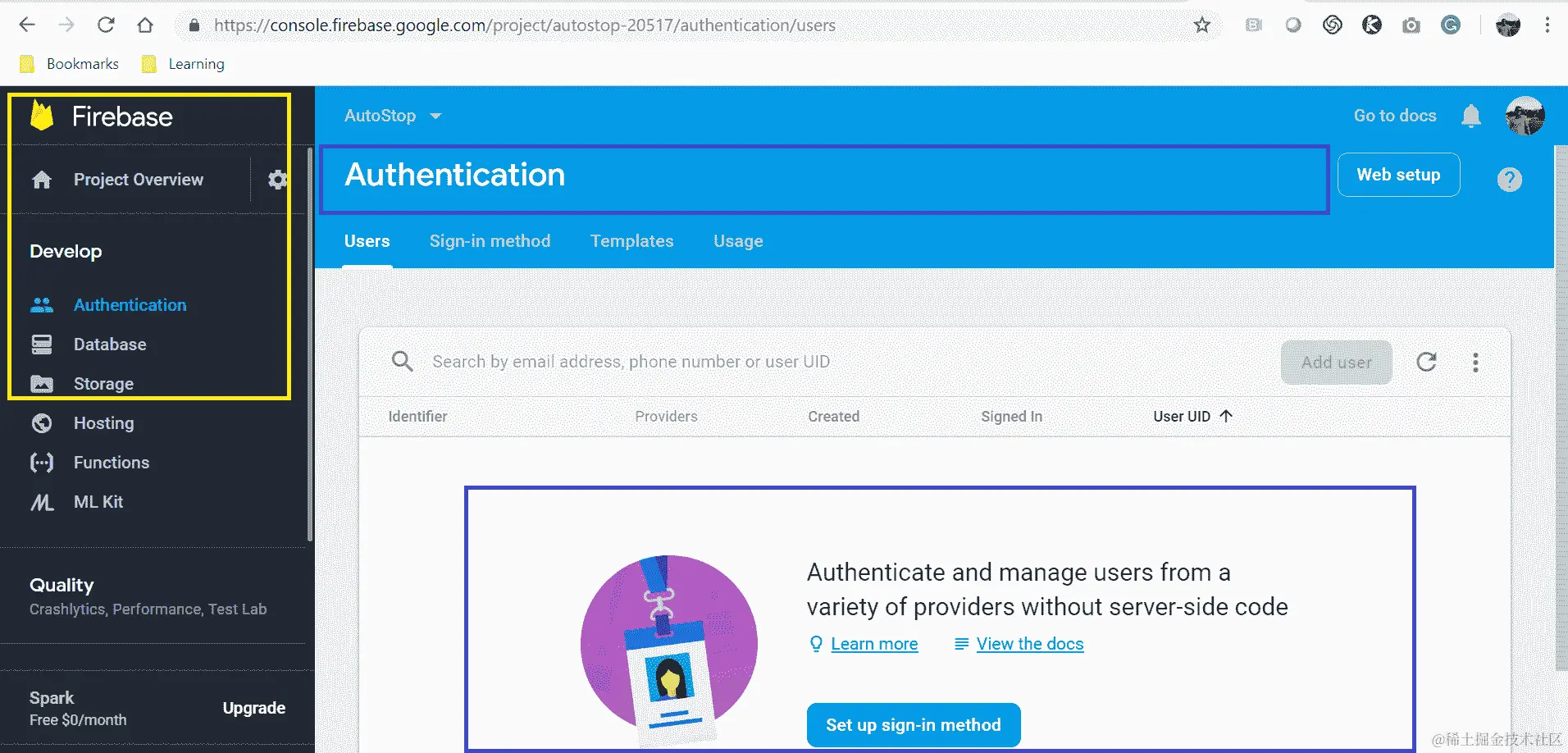Screen dimensions: 1568x753
Task: Open the Storage menu item
Action: tap(103, 384)
